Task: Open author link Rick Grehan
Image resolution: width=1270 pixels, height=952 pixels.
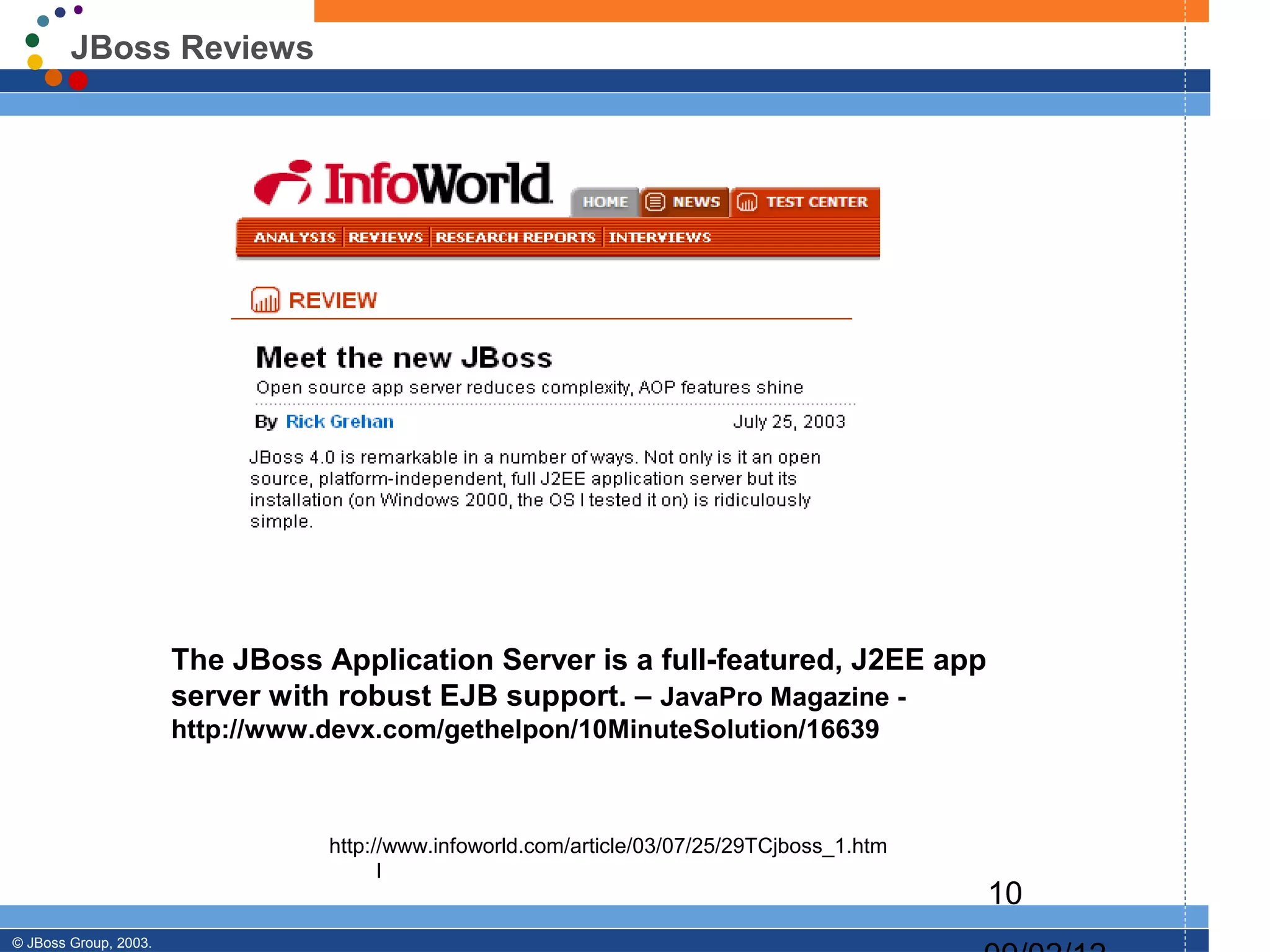Action: pos(340,421)
